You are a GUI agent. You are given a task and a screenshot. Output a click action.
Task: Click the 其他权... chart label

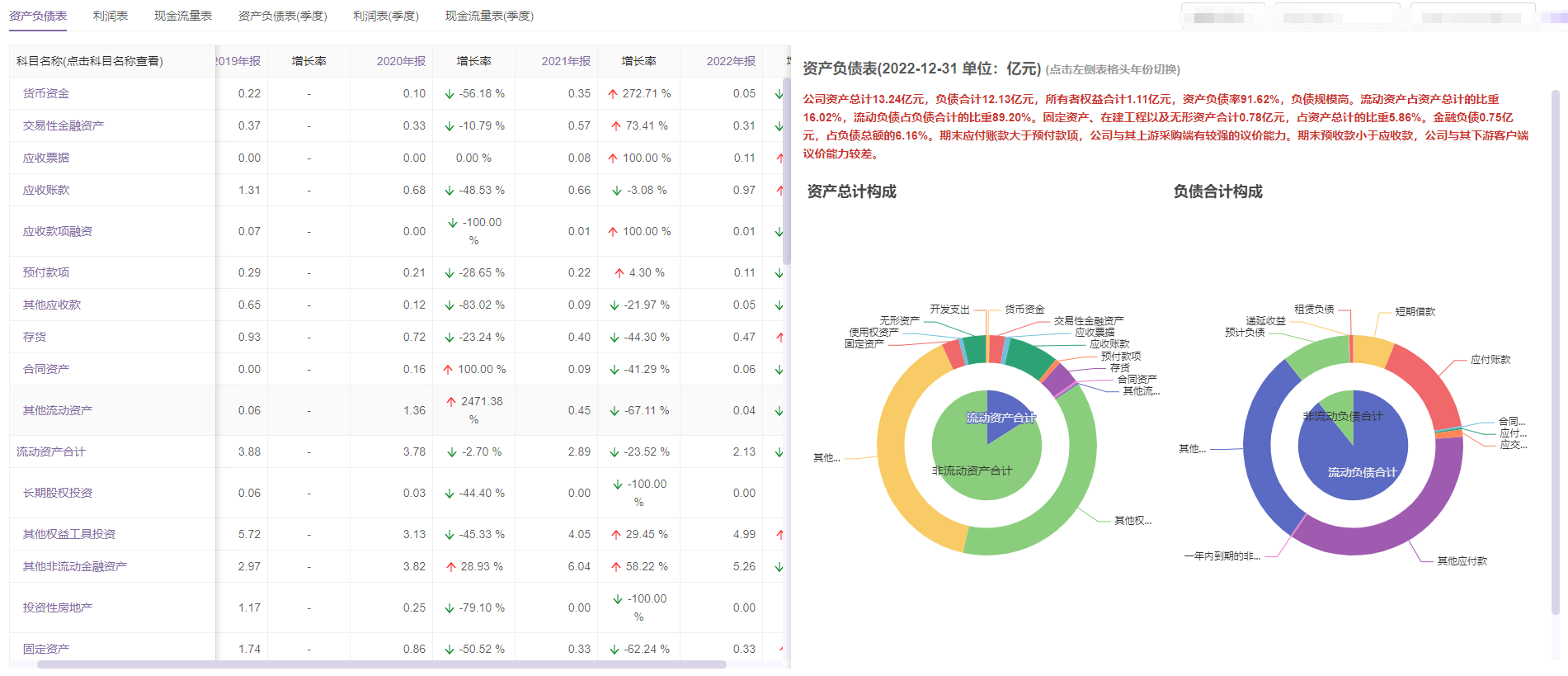click(1133, 521)
